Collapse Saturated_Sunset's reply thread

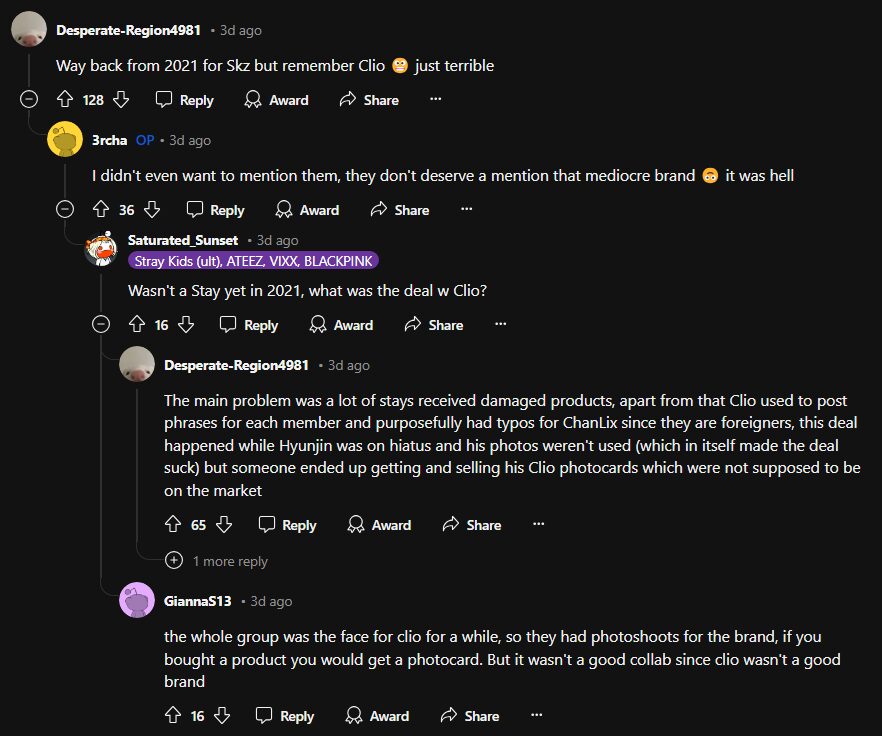101,325
